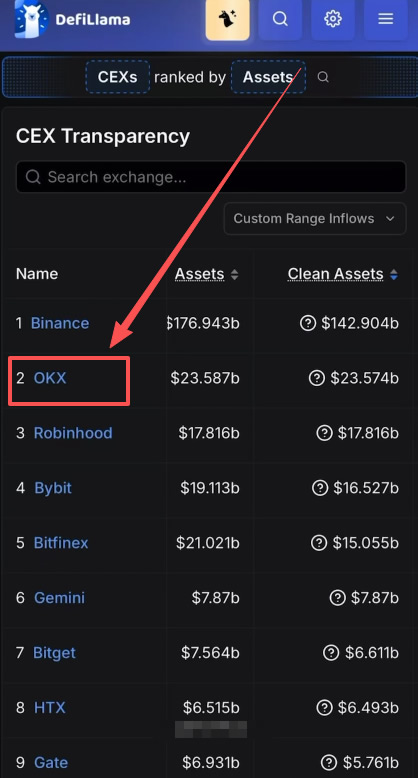
Task: Open the DefiLlama logo home link
Action: click(x=73, y=20)
